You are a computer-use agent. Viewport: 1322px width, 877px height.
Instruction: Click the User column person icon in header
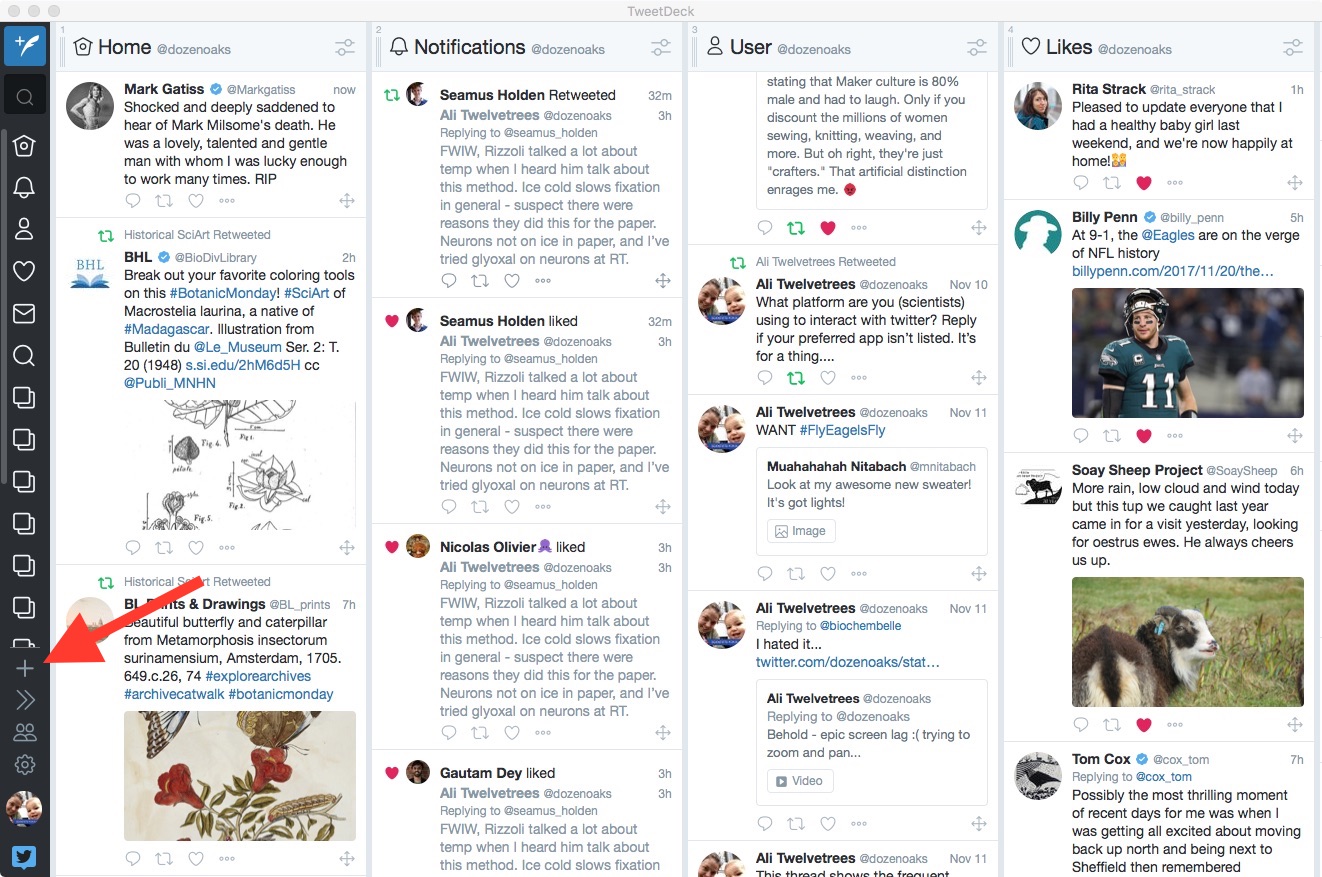(715, 47)
